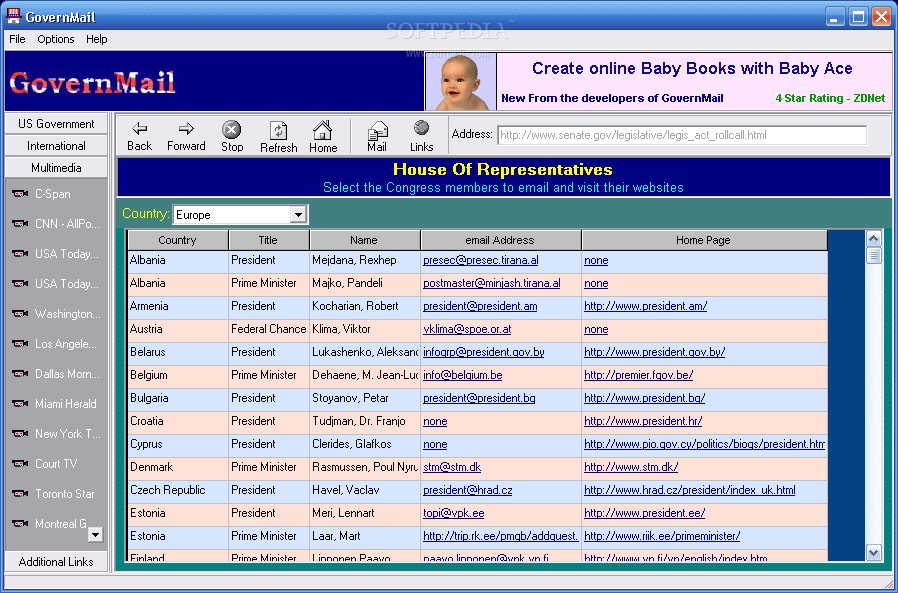This screenshot has height=593, width=898.
Task: Switch to the US Government section
Action: (56, 124)
